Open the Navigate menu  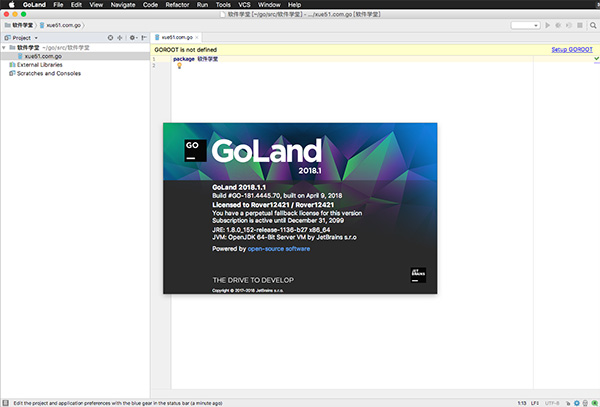pos(123,5)
